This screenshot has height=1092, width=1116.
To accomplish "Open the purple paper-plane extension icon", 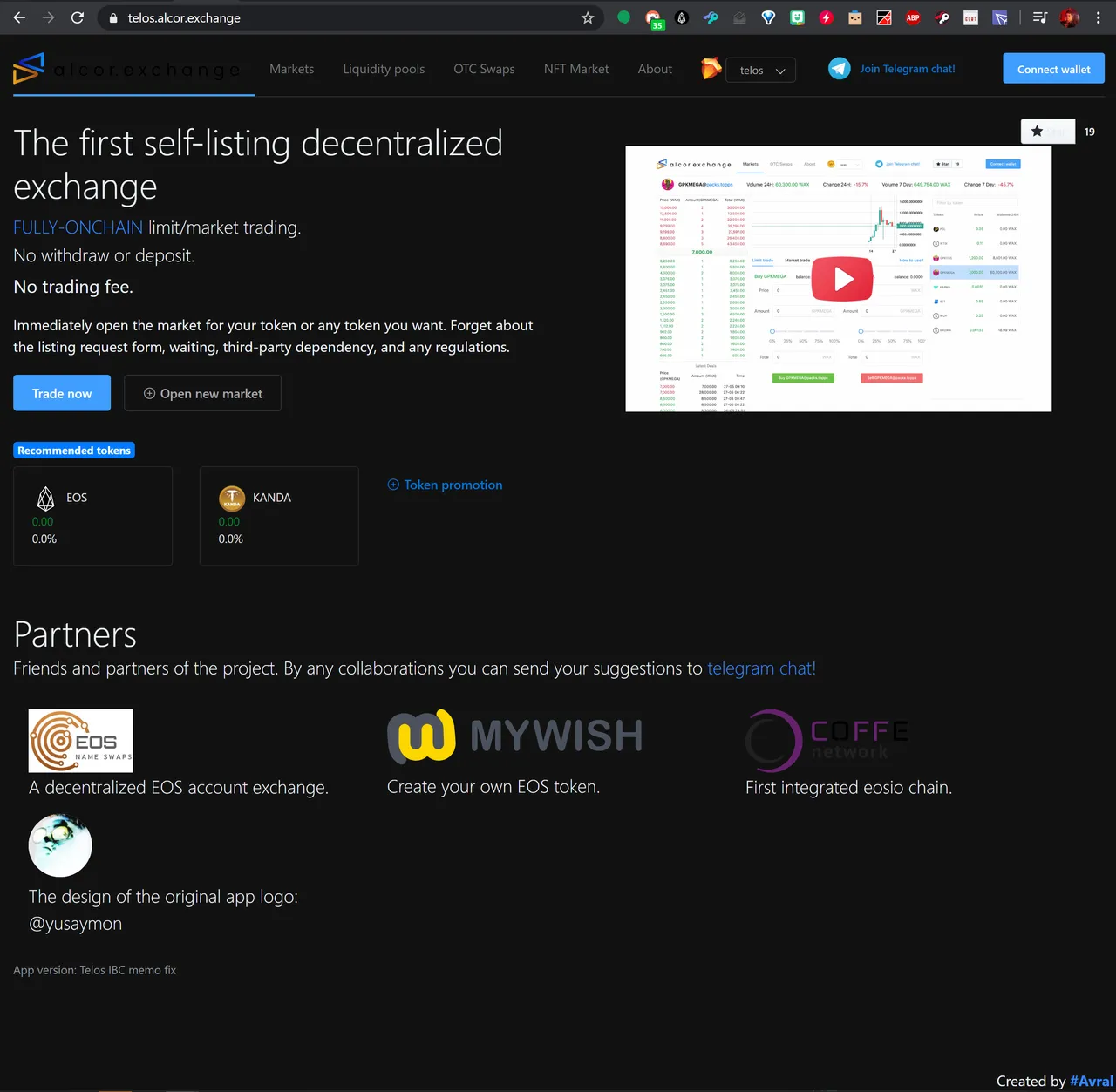I will click(1000, 17).
